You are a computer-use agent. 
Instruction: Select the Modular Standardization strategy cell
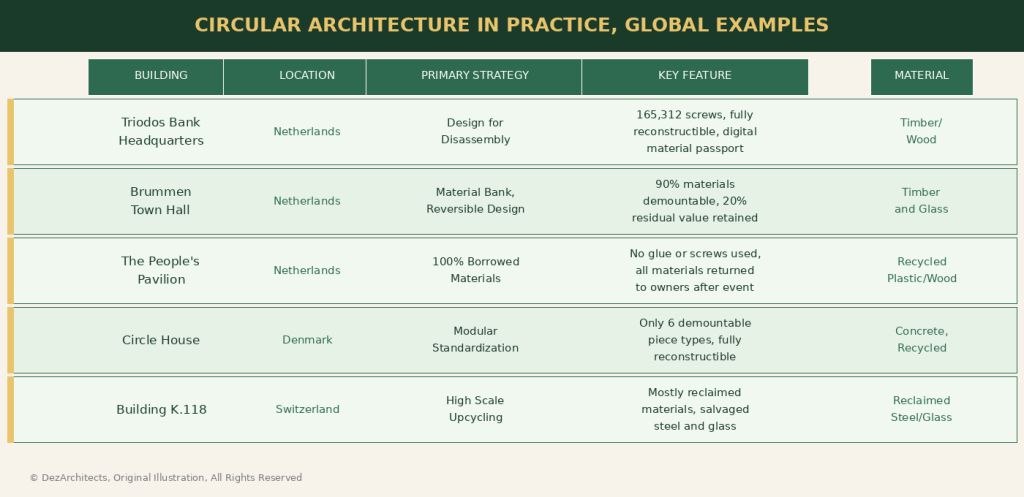[475, 340]
